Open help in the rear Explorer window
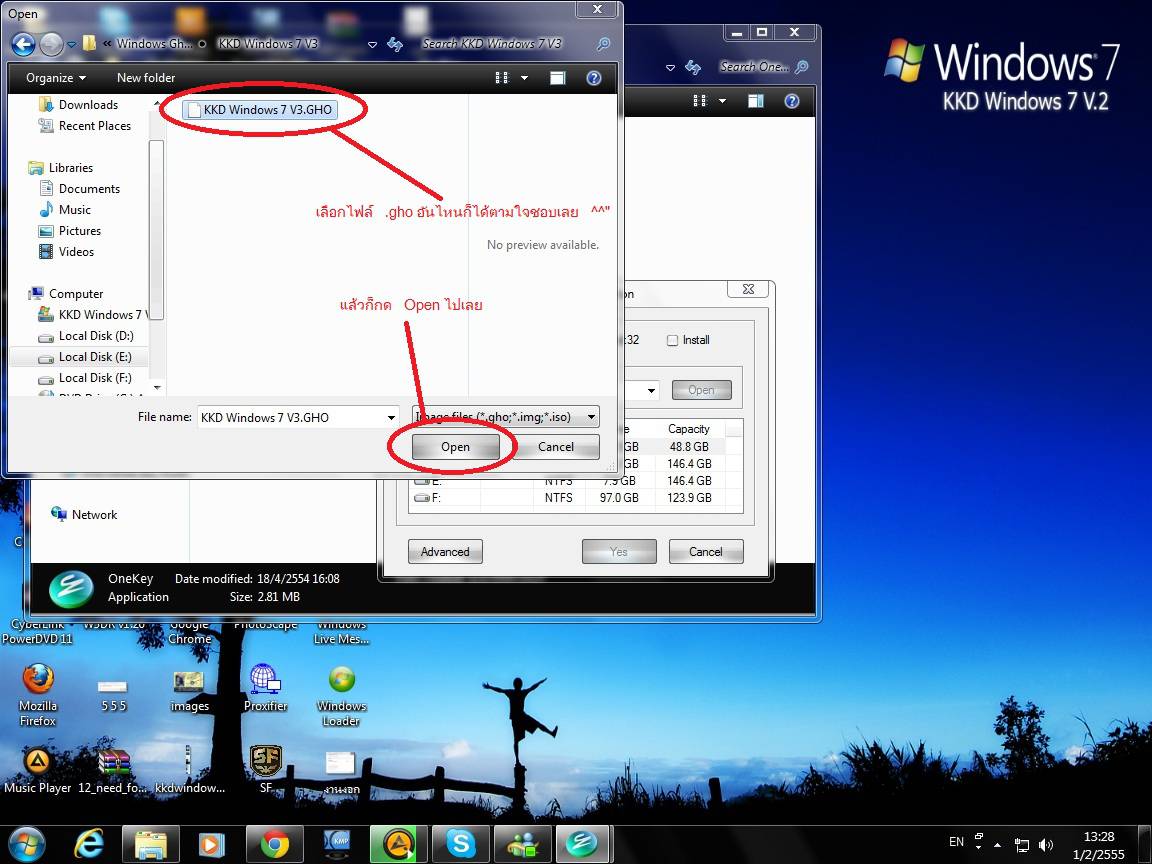The image size is (1152, 864). tap(791, 101)
